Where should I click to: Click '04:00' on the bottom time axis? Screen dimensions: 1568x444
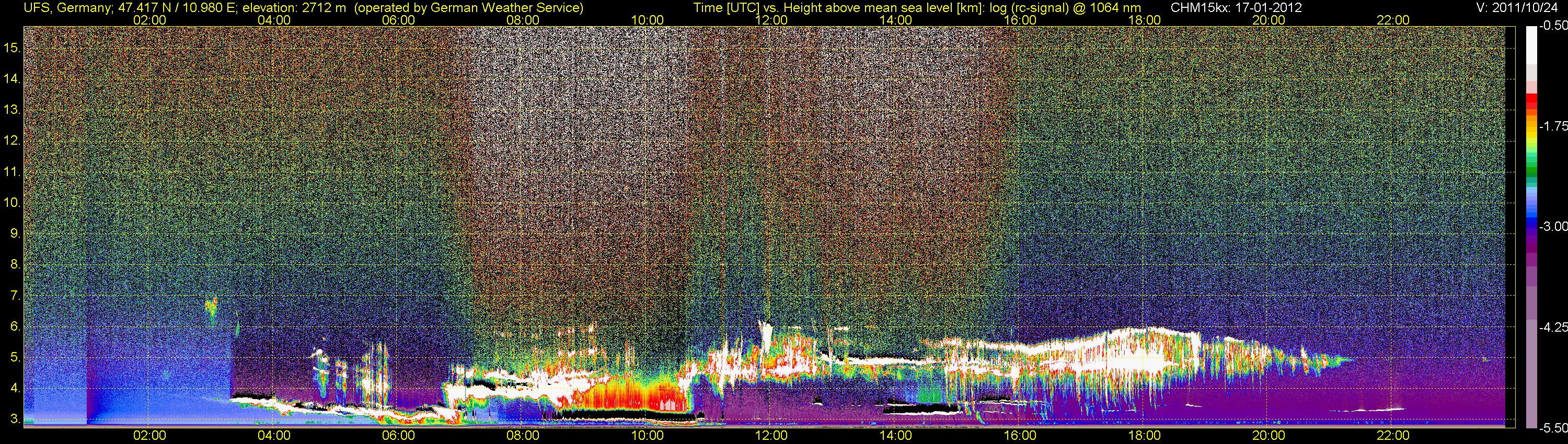tap(274, 436)
